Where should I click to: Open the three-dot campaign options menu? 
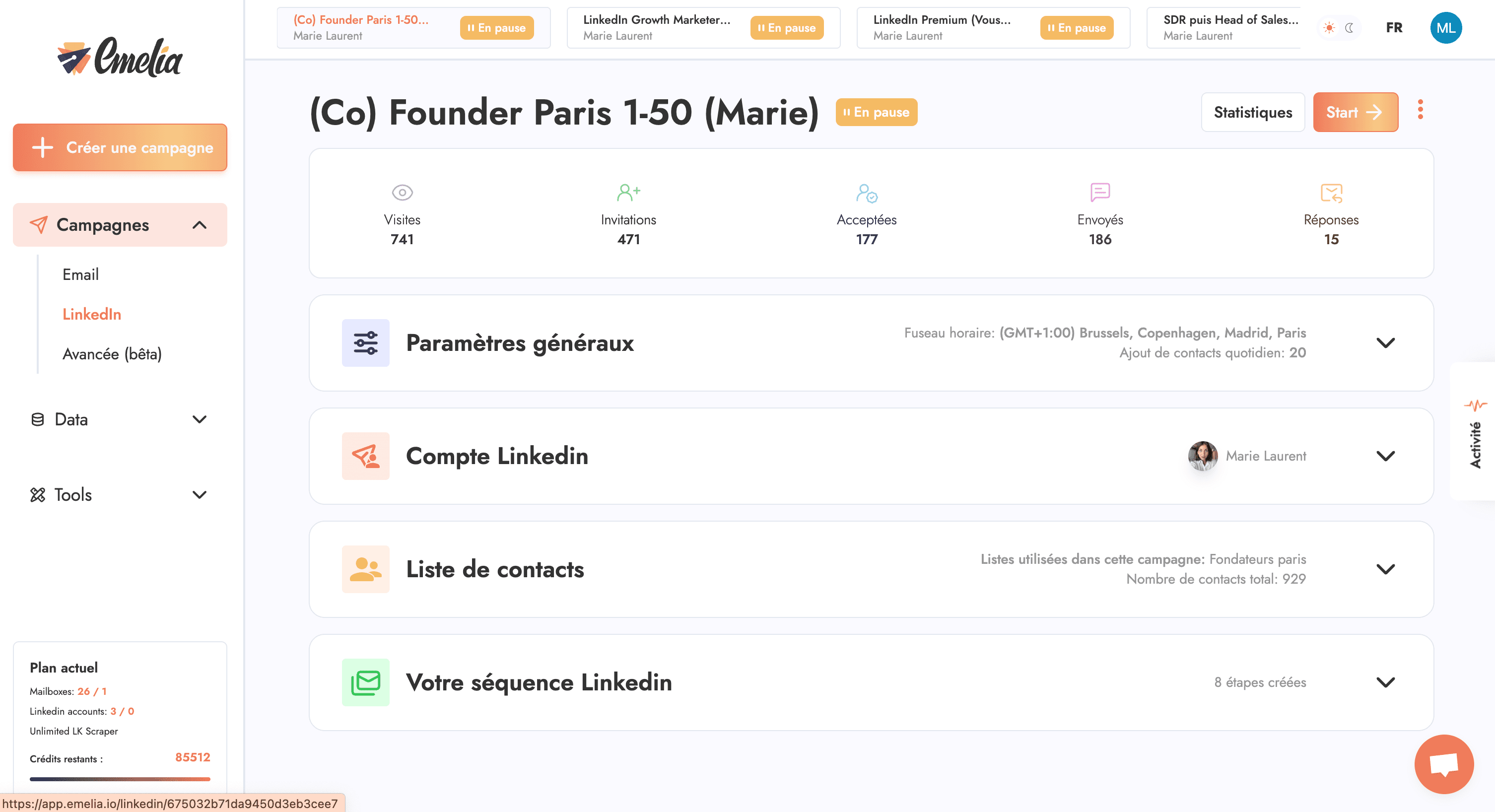(x=1420, y=110)
